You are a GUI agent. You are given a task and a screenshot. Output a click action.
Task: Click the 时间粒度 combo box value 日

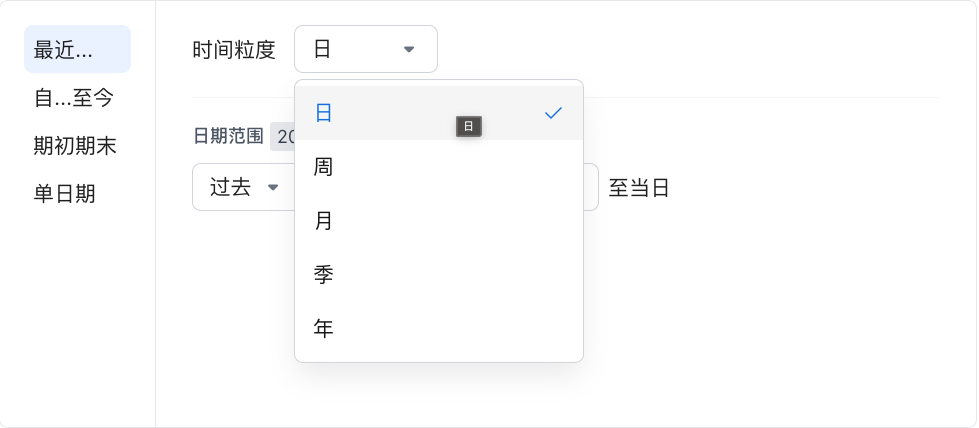click(x=323, y=49)
